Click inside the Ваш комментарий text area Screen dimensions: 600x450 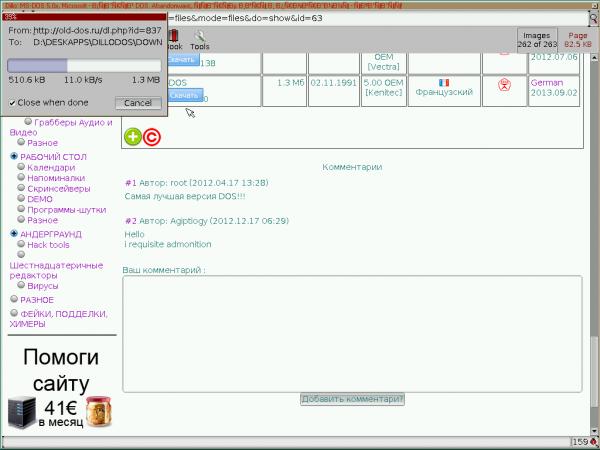[x=351, y=333]
